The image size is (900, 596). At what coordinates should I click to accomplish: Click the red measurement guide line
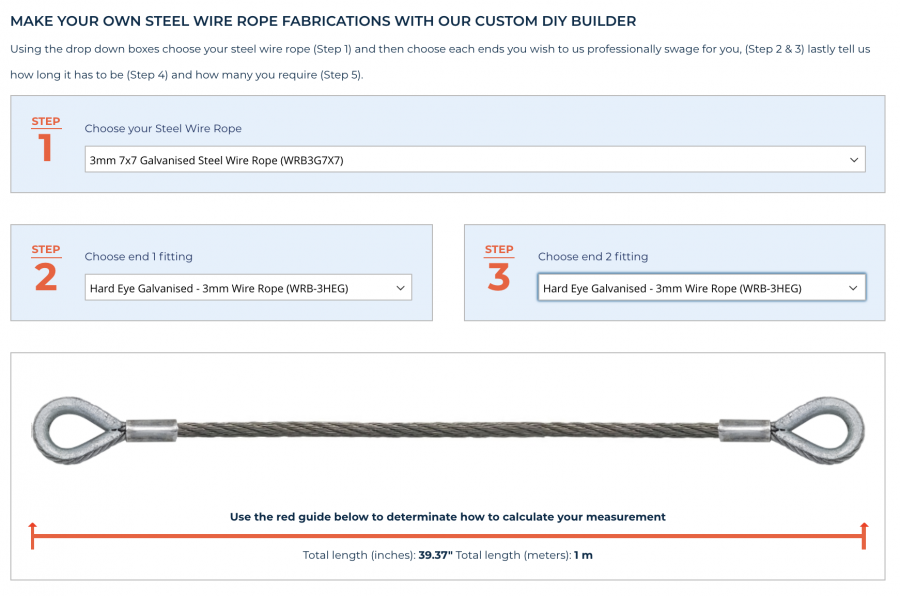tap(448, 536)
